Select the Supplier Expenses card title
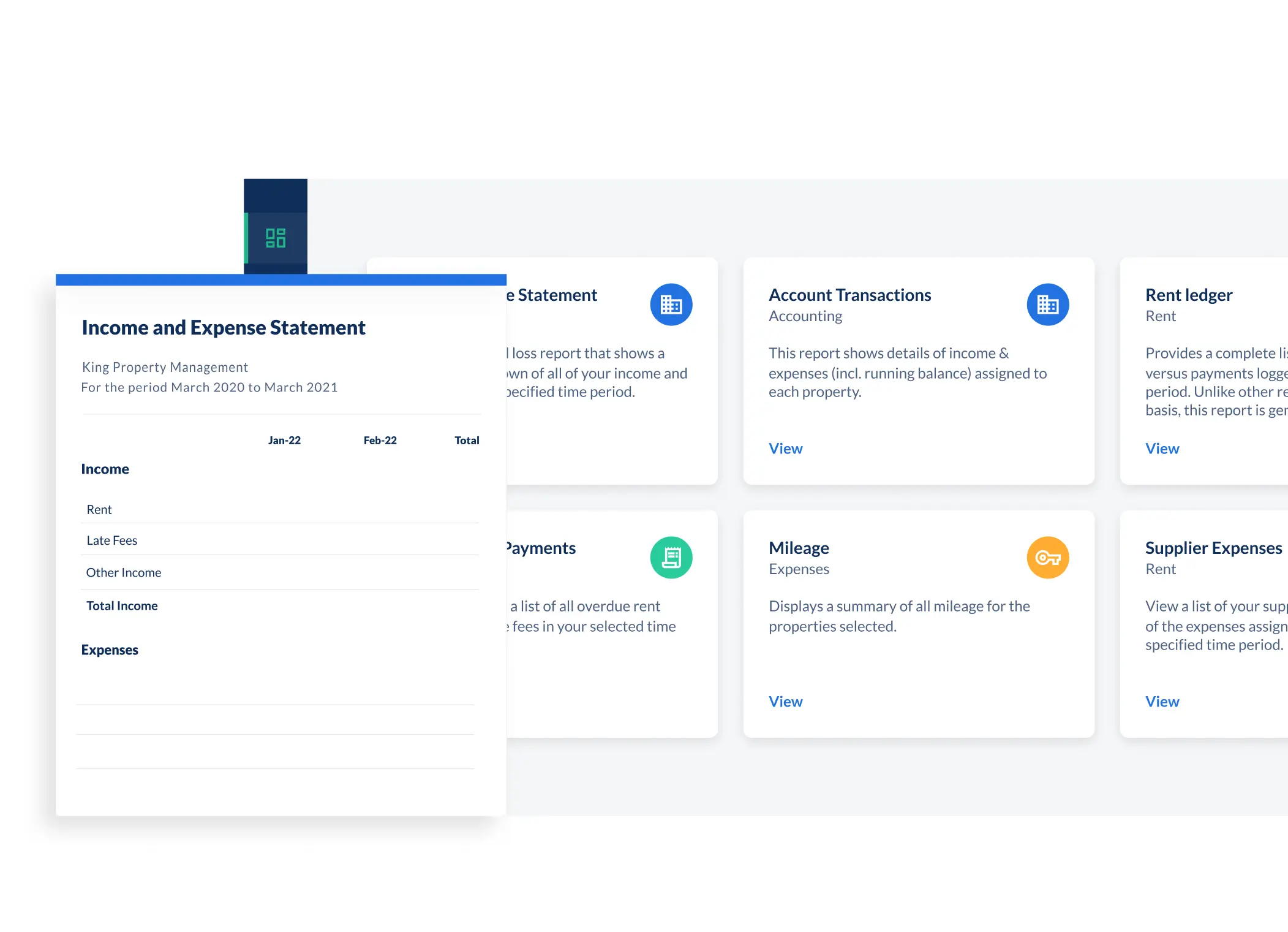 tap(1213, 548)
